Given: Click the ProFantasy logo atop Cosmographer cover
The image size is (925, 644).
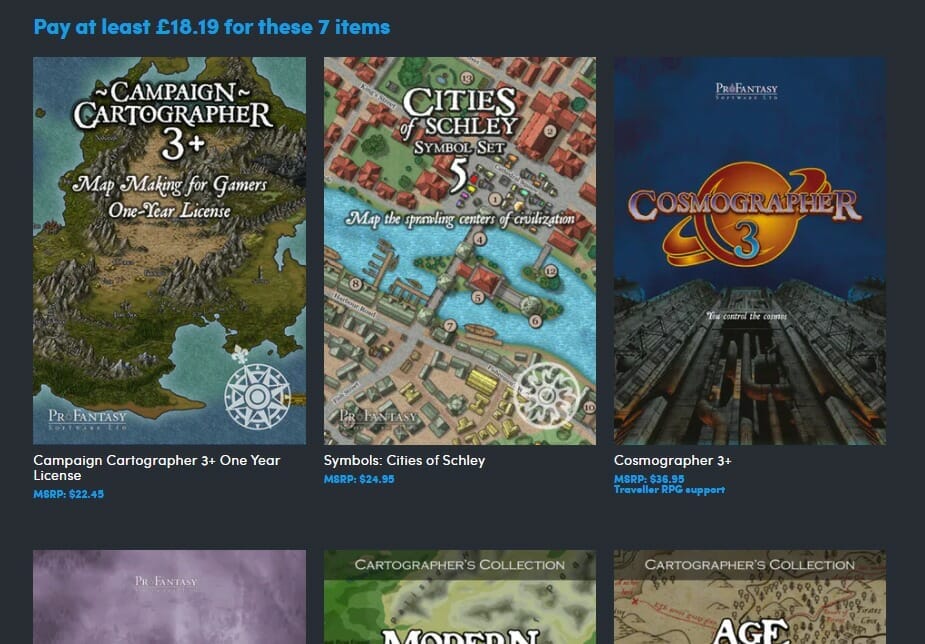Looking at the screenshot, I should (746, 91).
